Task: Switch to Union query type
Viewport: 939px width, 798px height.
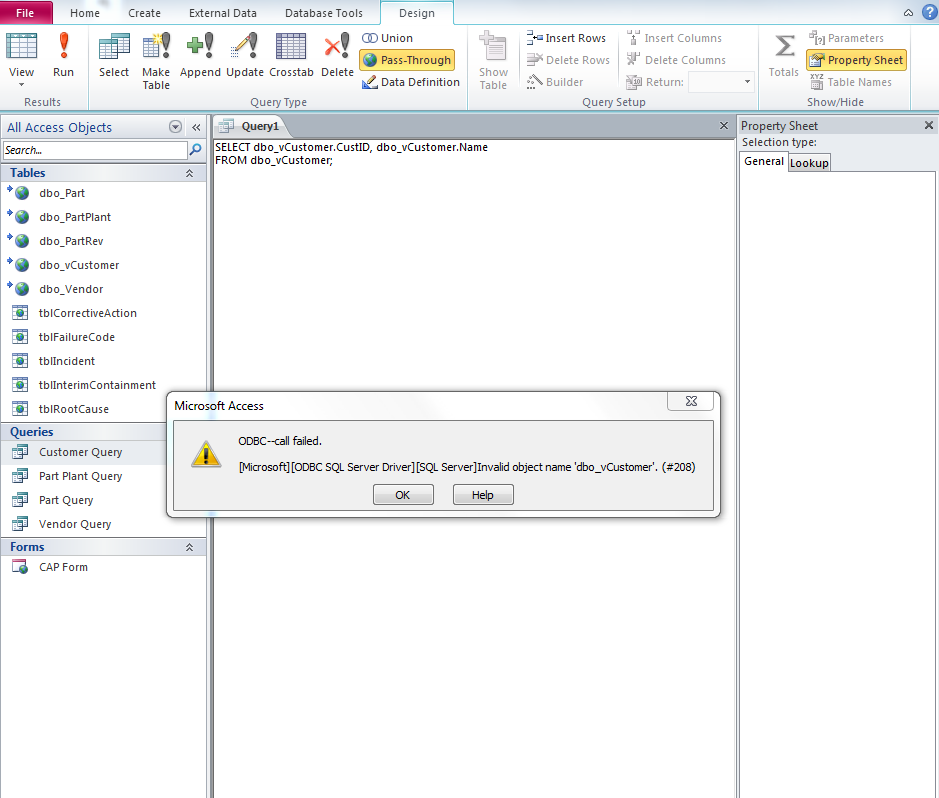Action: pyautogui.click(x=387, y=38)
